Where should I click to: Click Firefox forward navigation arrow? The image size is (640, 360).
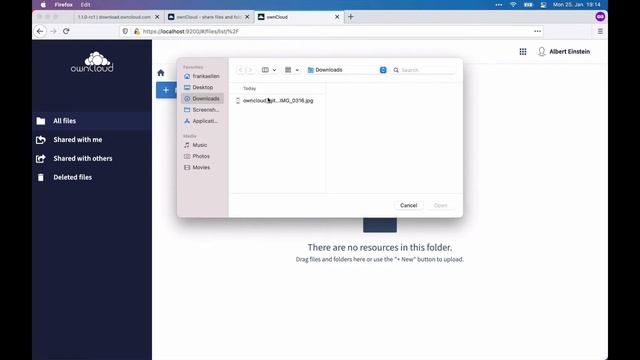click(x=53, y=31)
